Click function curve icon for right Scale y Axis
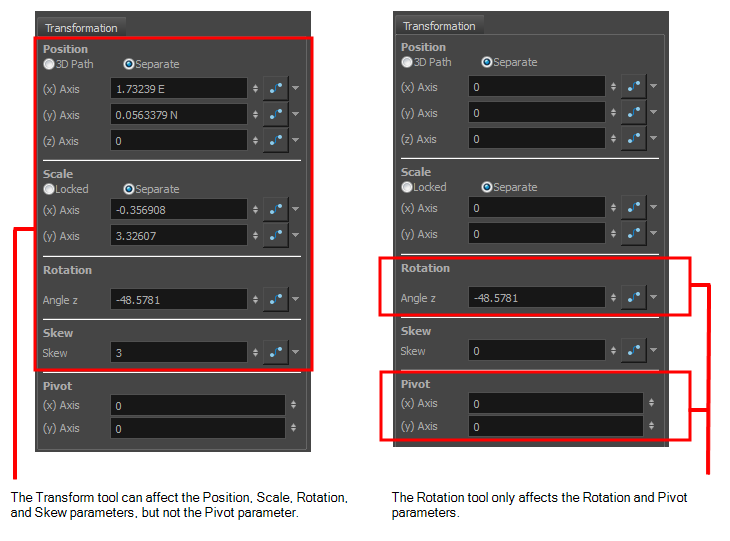Image resolution: width=730 pixels, height=541 pixels. pos(633,234)
